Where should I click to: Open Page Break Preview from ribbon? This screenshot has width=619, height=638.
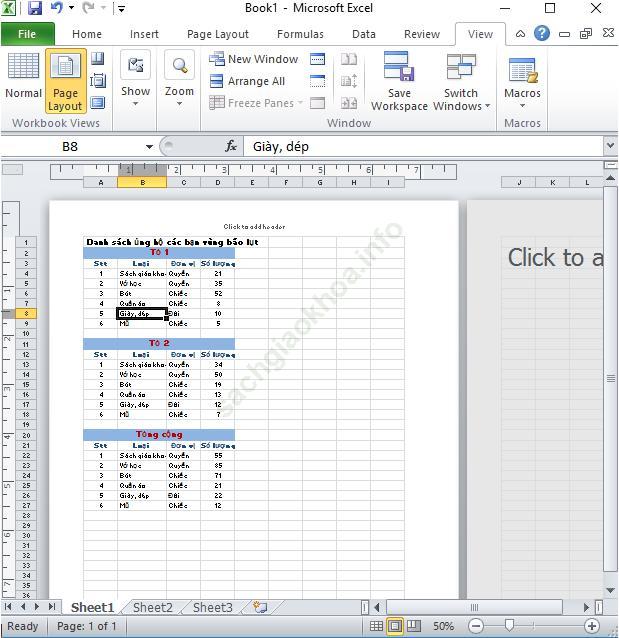pyautogui.click(x=98, y=59)
